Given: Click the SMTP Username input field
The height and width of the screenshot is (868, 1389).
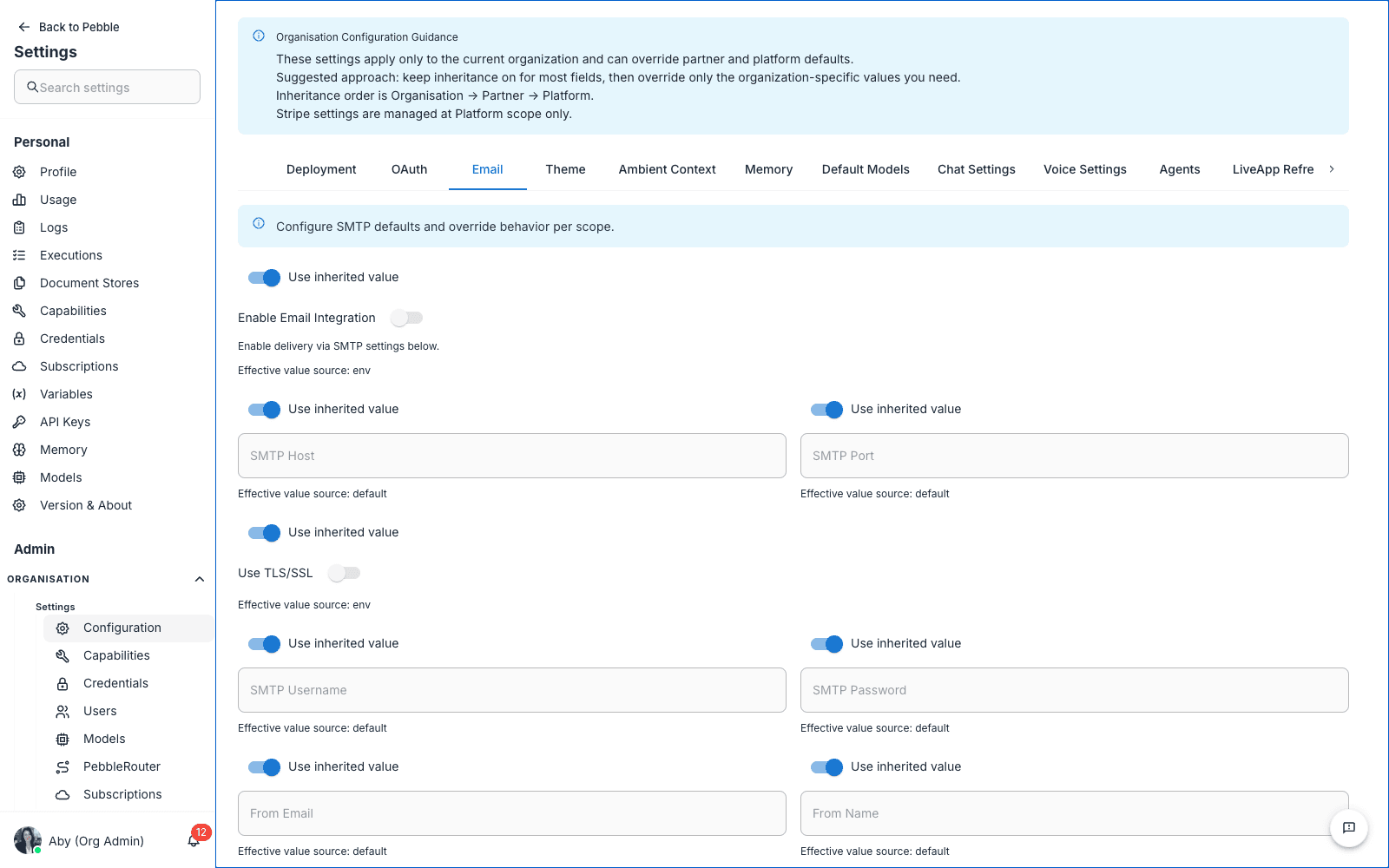Looking at the screenshot, I should 512,690.
